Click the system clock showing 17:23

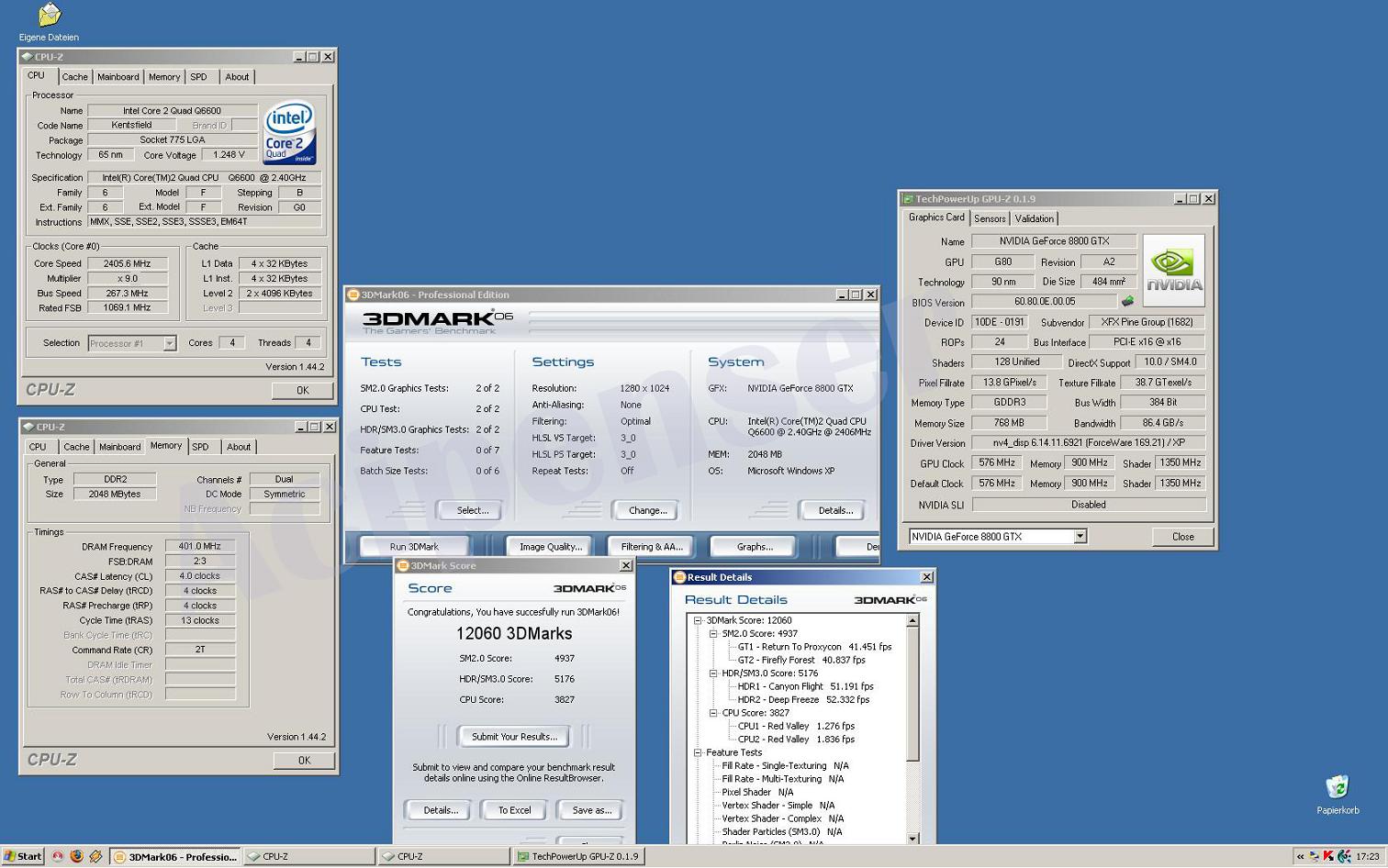1367,857
